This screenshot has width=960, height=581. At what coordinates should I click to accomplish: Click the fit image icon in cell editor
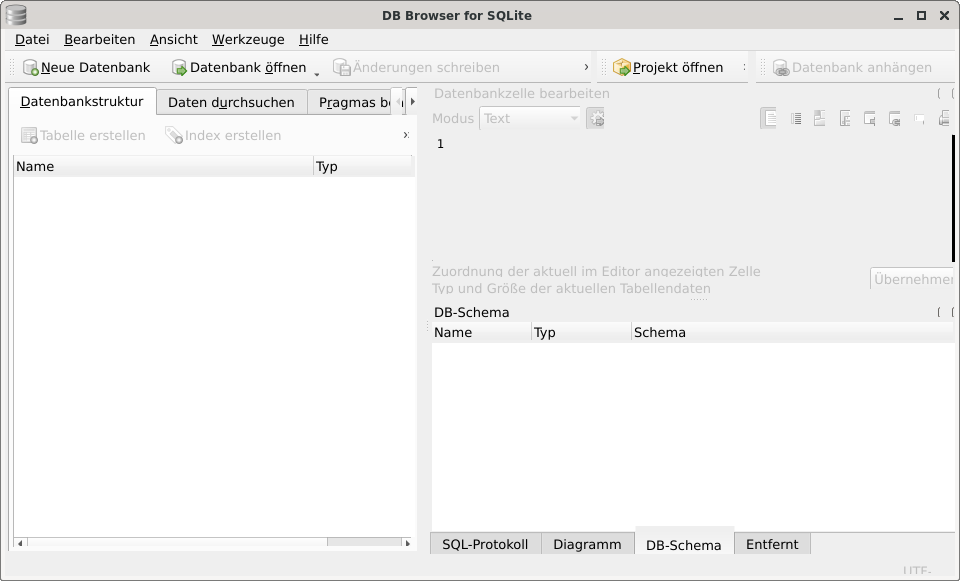click(x=820, y=118)
